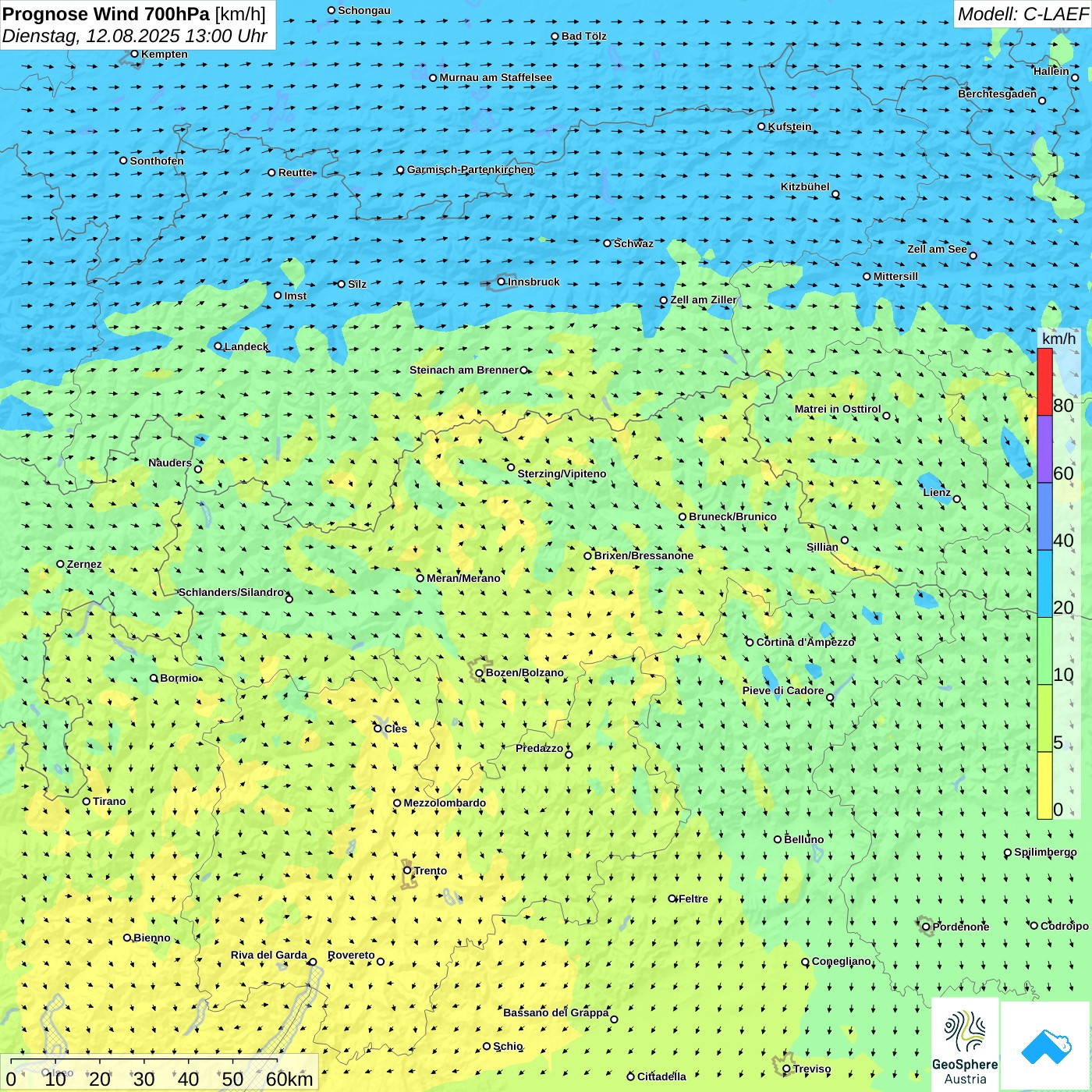This screenshot has height=1092, width=1092.
Task: Click the Mezzolombardo label
Action: tap(445, 803)
